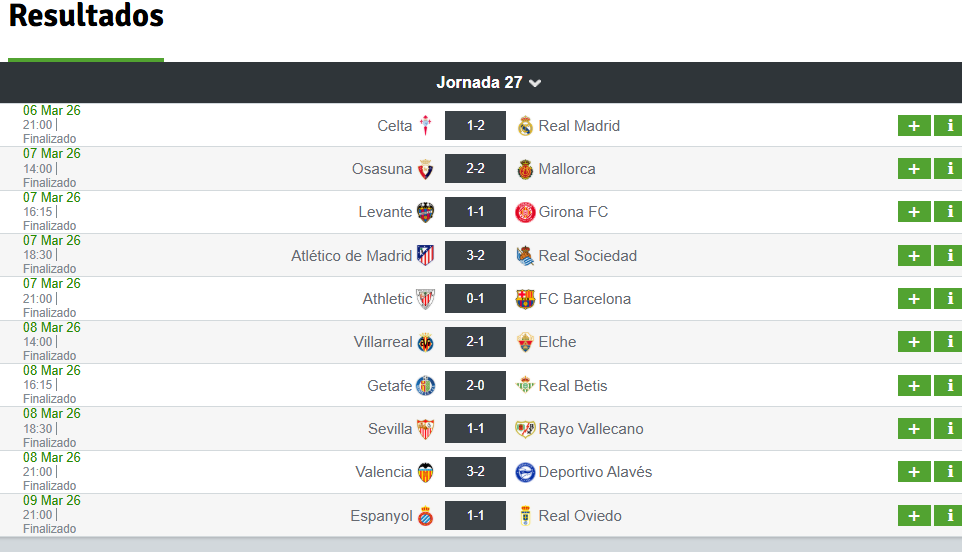The height and width of the screenshot is (552, 962).
Task: Open the Real Sociedad team link
Action: [588, 256]
